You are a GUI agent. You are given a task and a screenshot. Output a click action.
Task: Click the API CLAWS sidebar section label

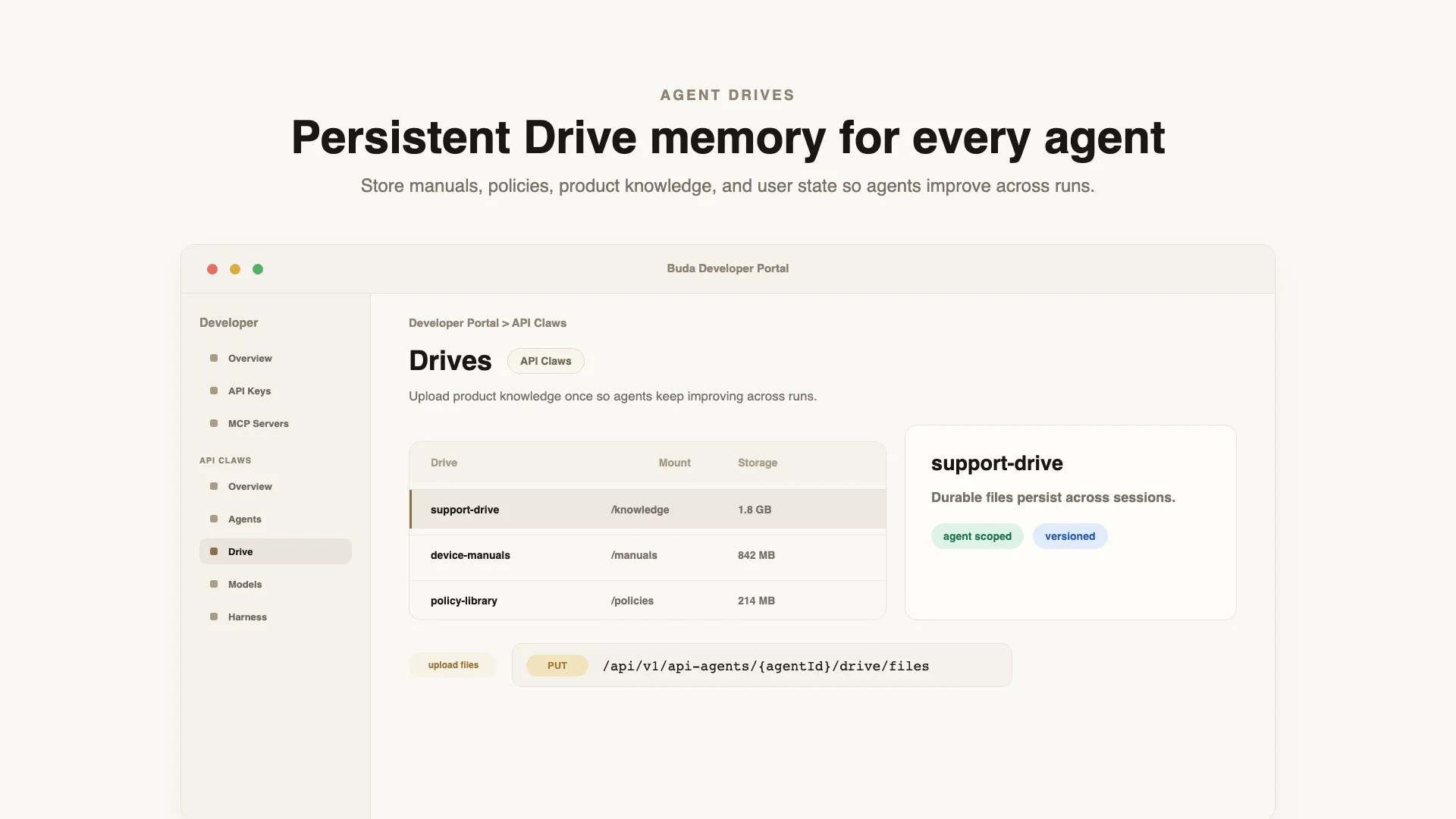(x=225, y=460)
